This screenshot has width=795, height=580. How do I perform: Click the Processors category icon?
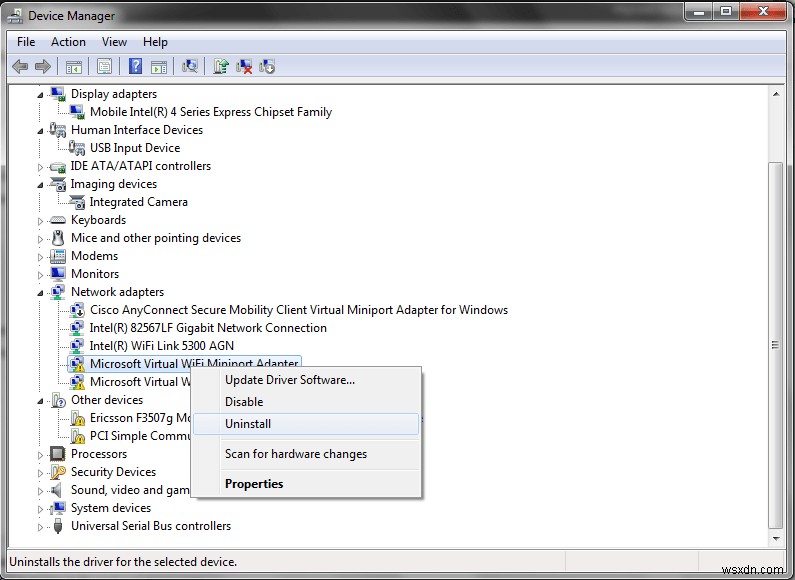point(57,454)
